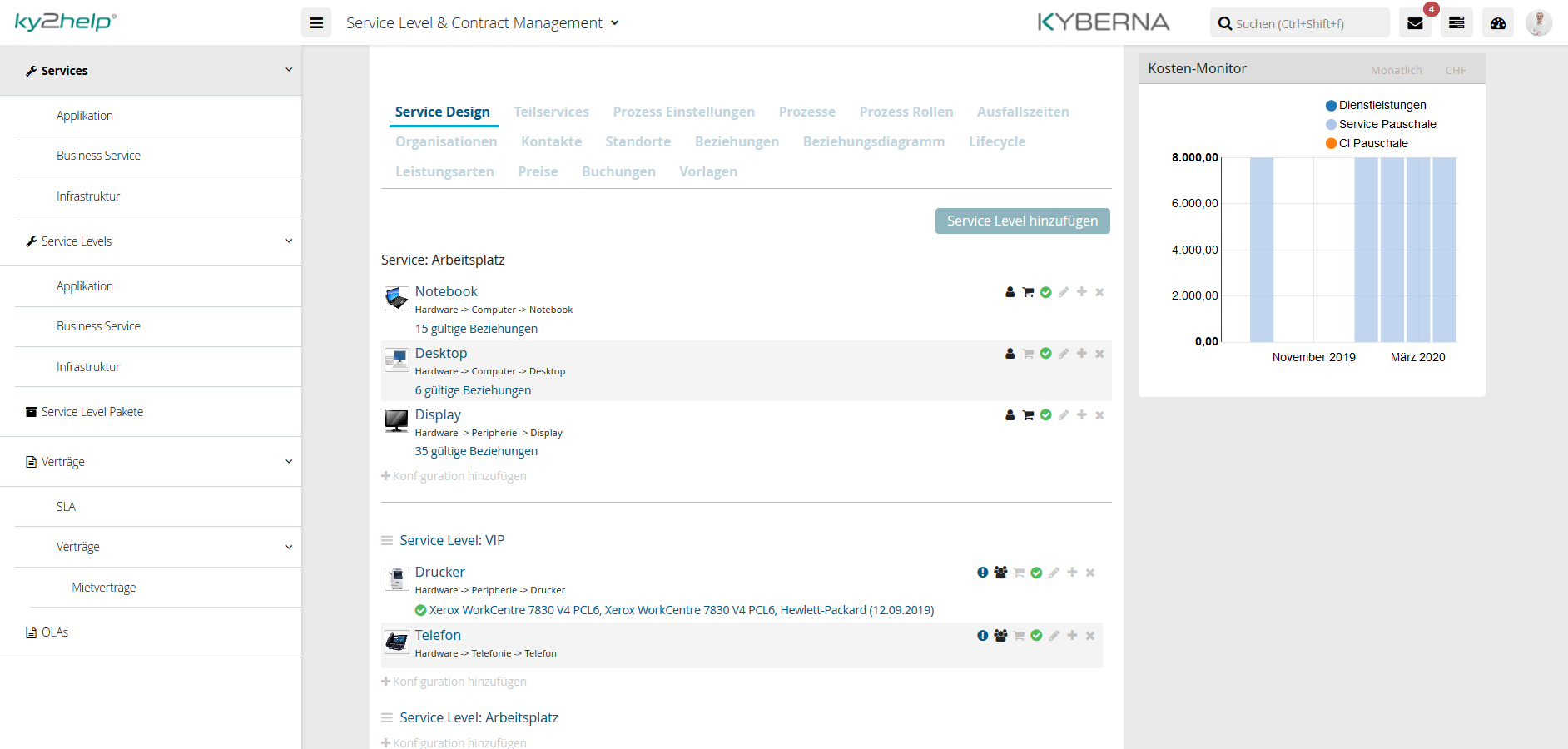Toggle the green active status of Notebook

(x=1046, y=292)
